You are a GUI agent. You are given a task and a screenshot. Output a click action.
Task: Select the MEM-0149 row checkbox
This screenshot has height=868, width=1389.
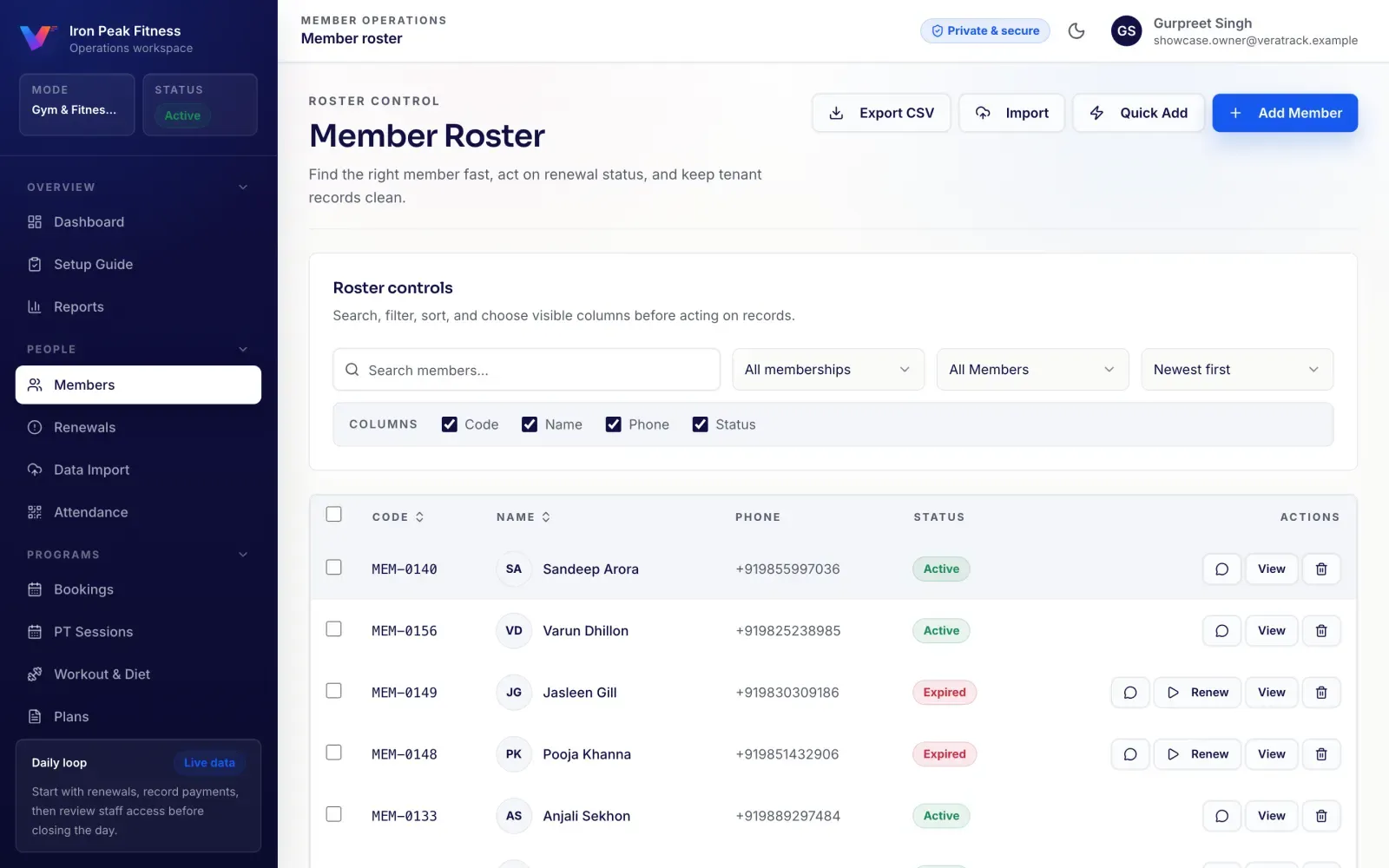pos(333,690)
